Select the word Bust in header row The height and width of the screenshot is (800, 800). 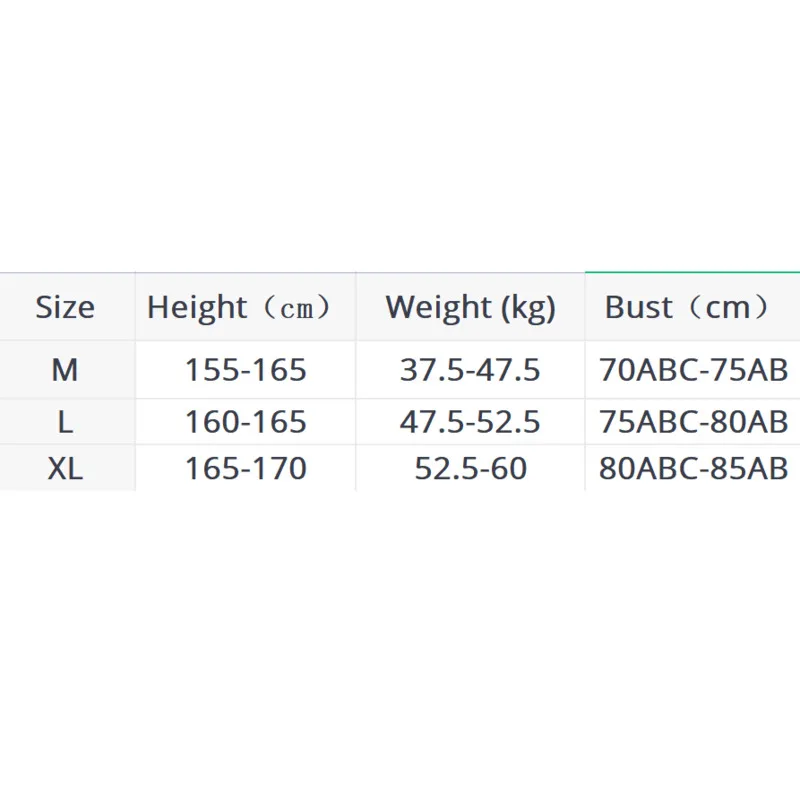(x=638, y=307)
